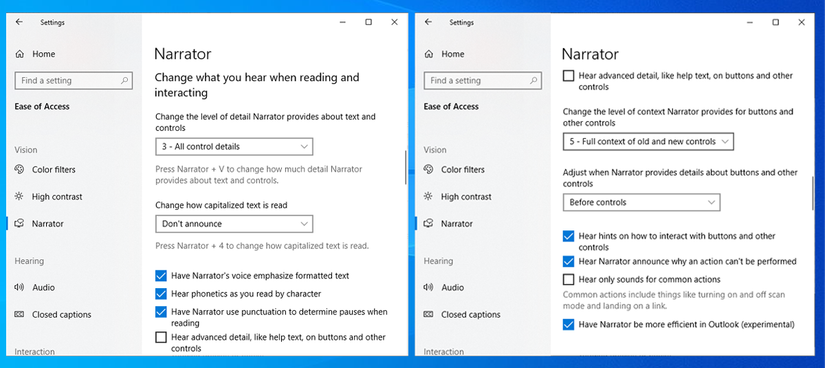Open the Before controls dropdown
The width and height of the screenshot is (825, 368).
[x=641, y=202]
